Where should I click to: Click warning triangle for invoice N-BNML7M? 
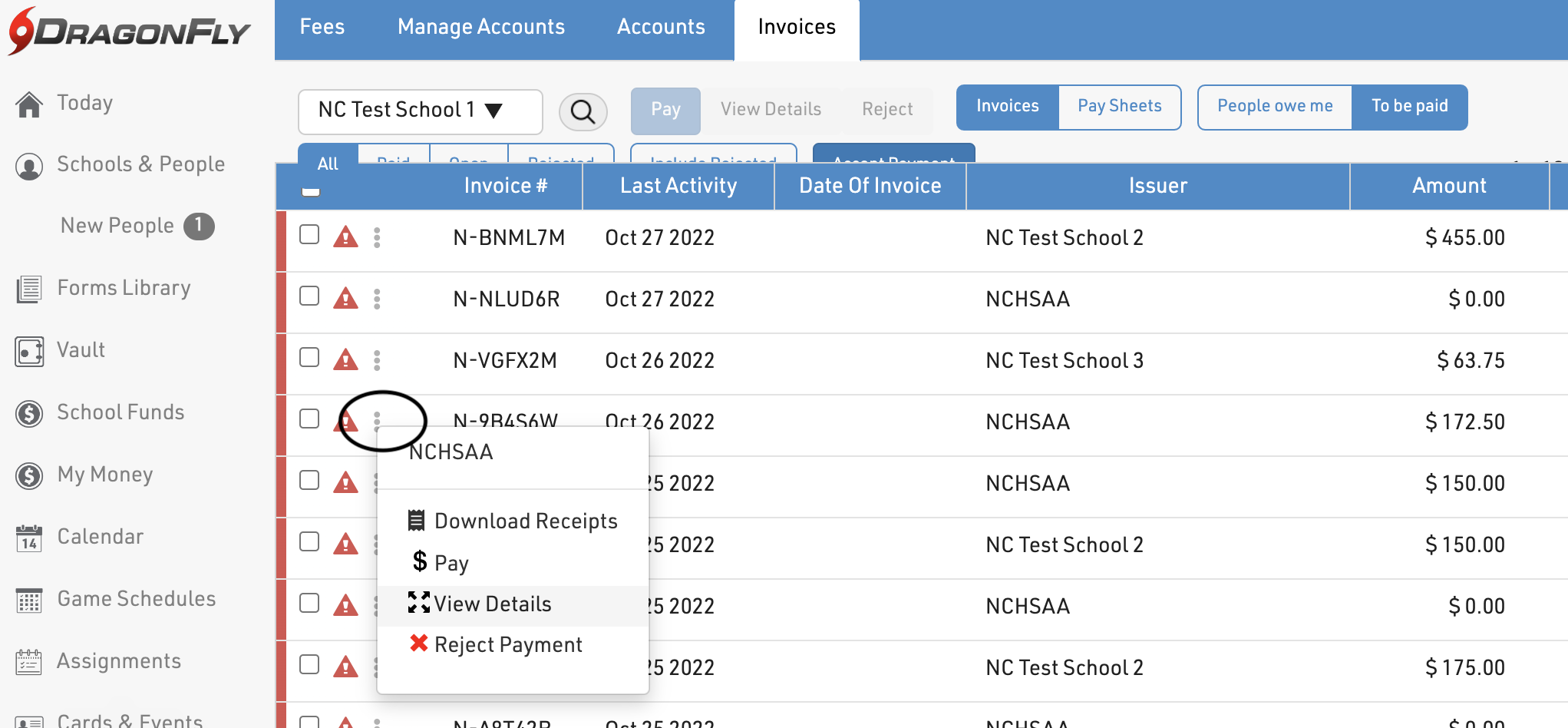click(345, 237)
